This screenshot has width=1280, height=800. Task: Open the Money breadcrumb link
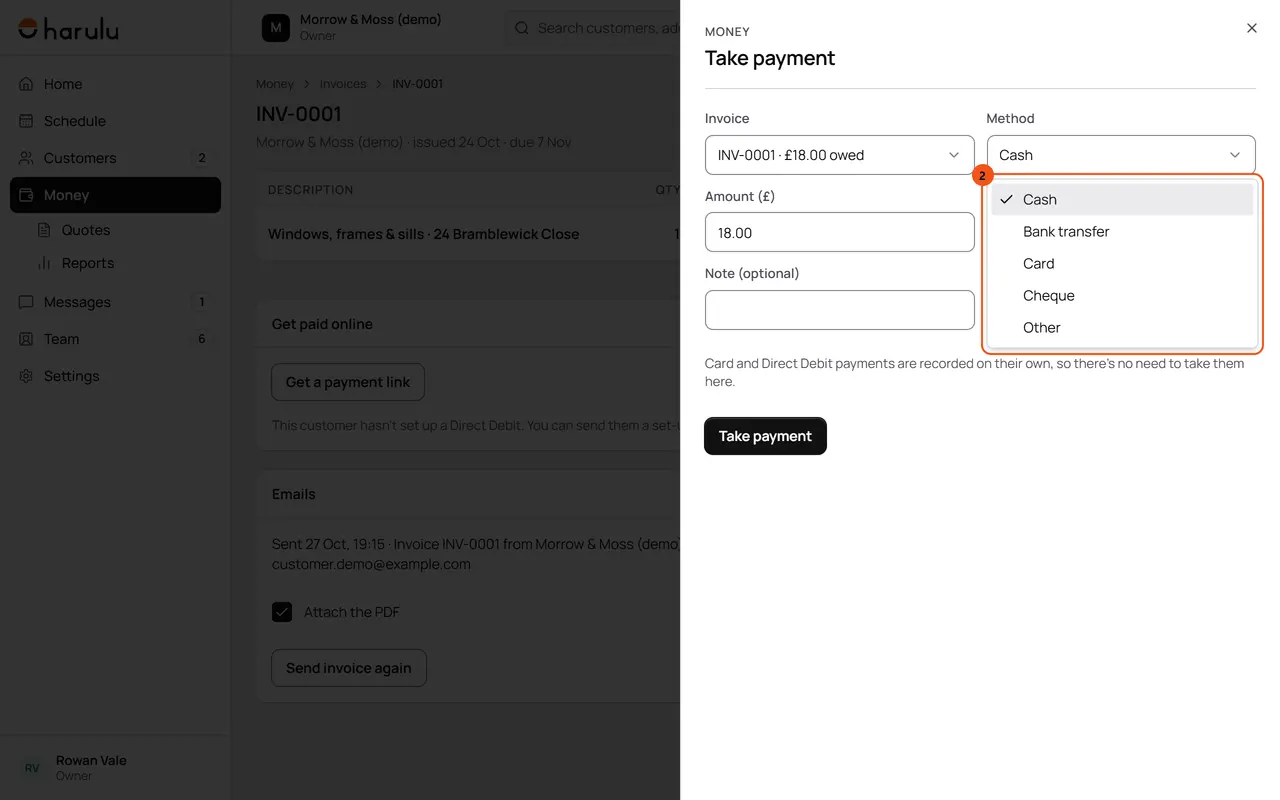pyautogui.click(x=275, y=84)
